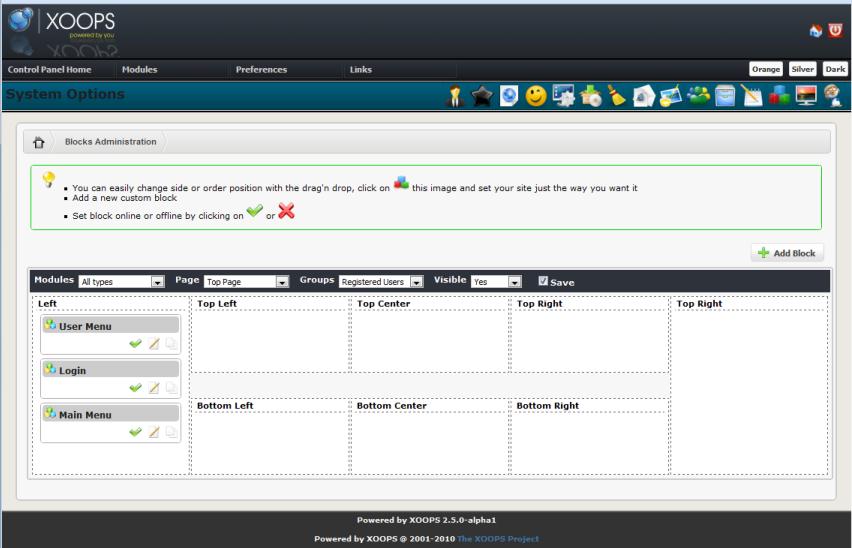
Task: Switch to the Orange color theme
Action: point(767,69)
